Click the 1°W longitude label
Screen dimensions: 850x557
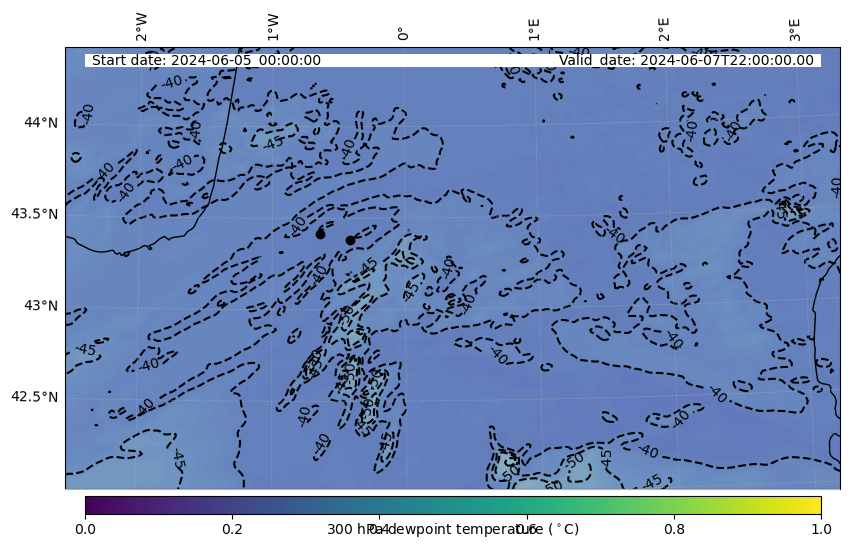pos(273,28)
